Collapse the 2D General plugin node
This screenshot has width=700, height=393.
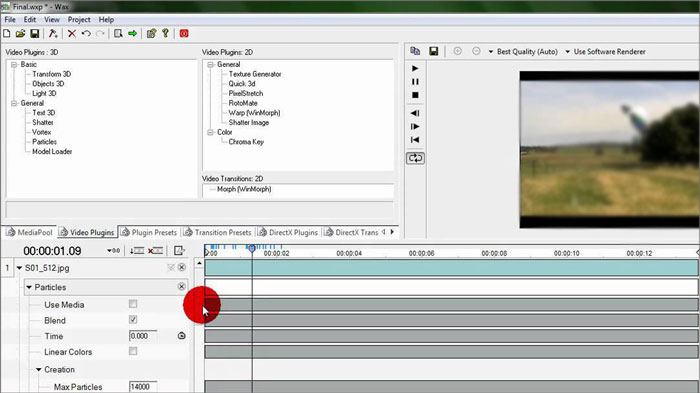click(x=210, y=64)
